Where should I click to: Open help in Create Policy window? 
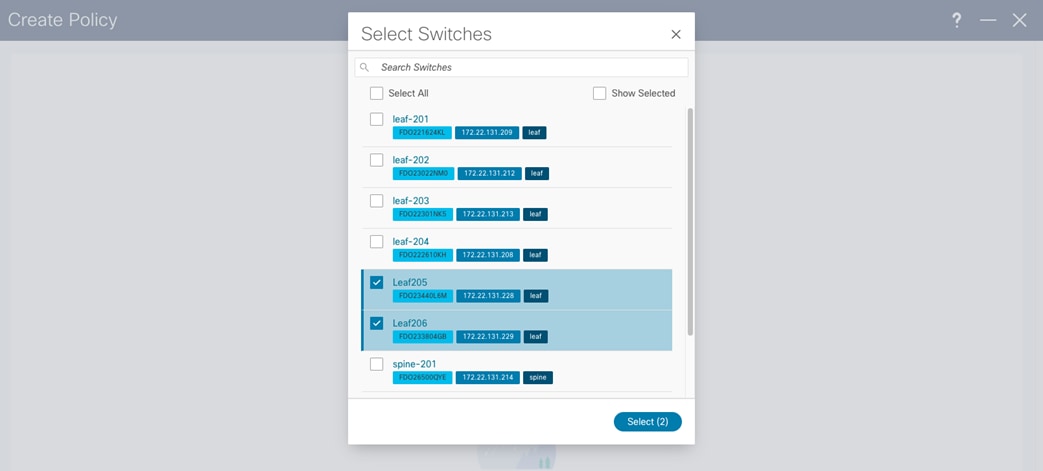tap(957, 20)
